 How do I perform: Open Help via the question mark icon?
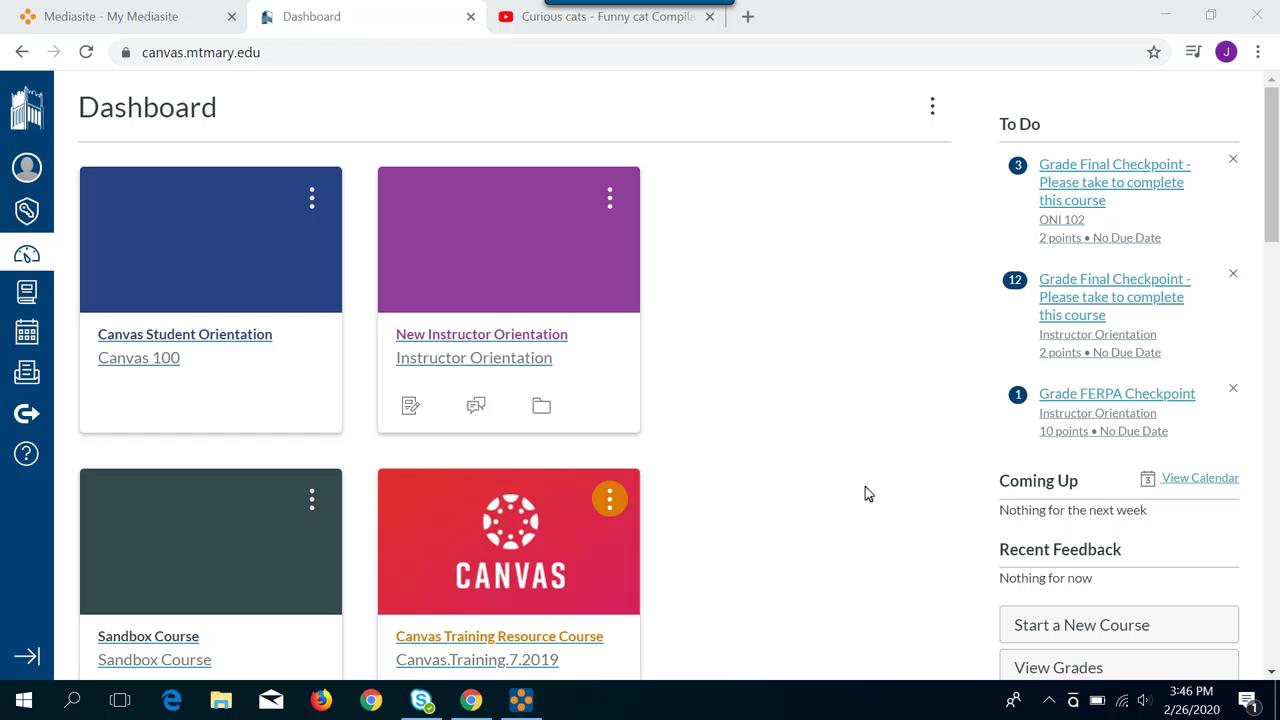(x=27, y=453)
